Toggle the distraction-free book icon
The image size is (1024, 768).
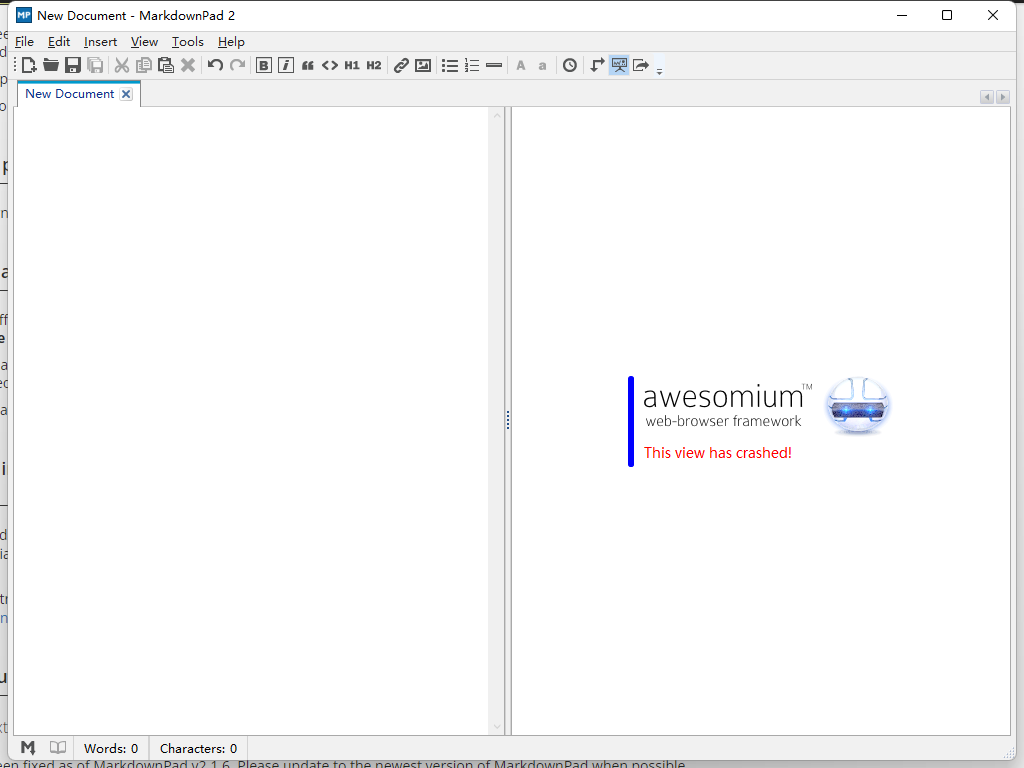pyautogui.click(x=57, y=747)
